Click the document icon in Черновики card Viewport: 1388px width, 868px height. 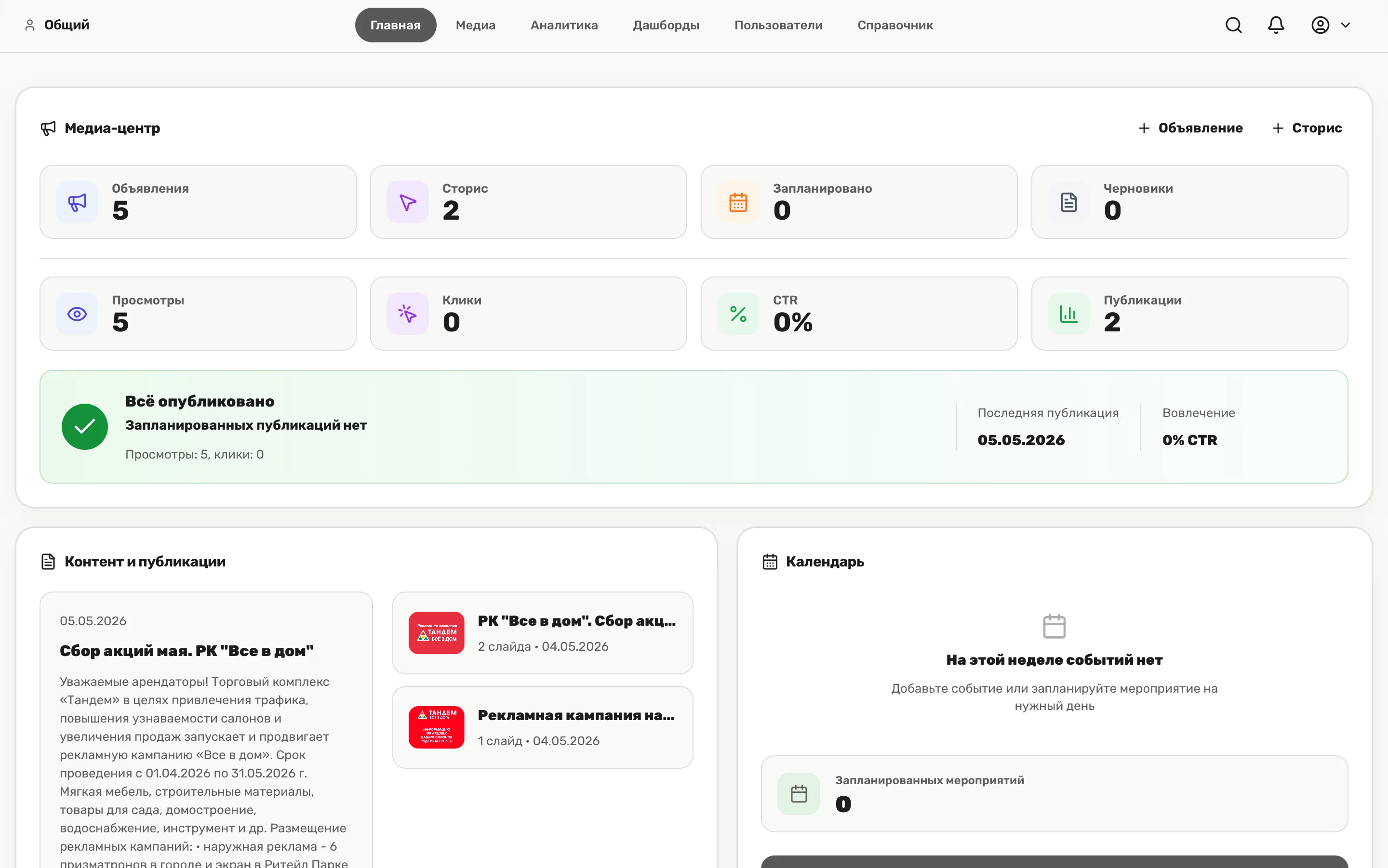[x=1068, y=202]
